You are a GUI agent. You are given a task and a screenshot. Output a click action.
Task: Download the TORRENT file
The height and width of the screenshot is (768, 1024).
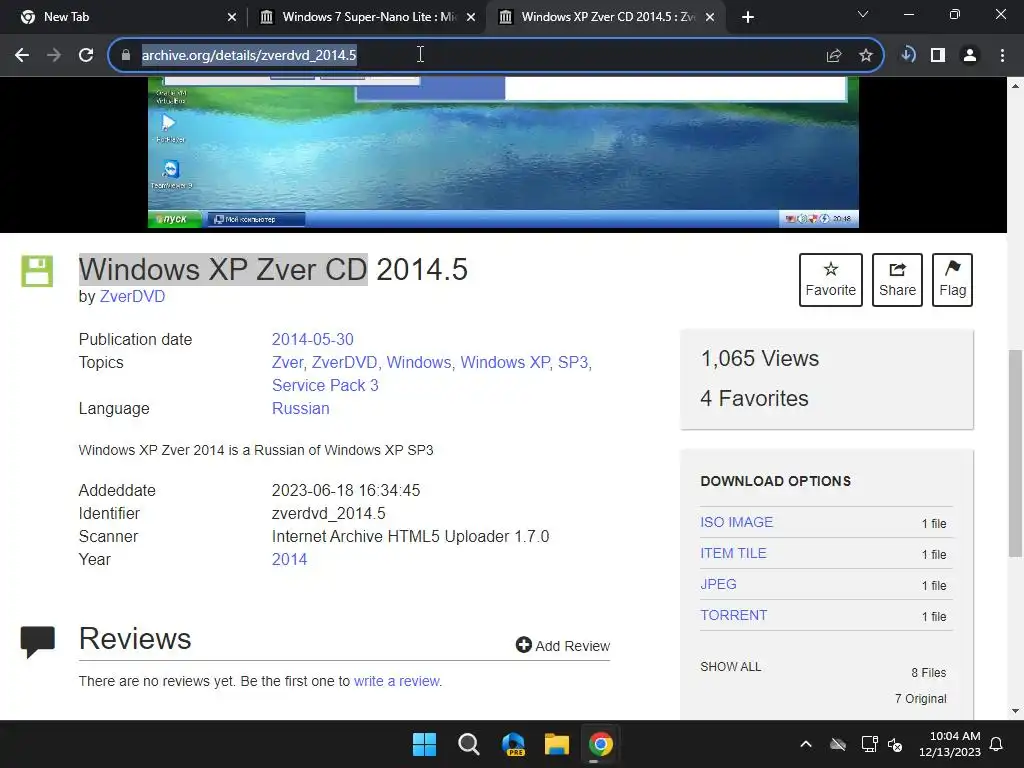[733, 615]
